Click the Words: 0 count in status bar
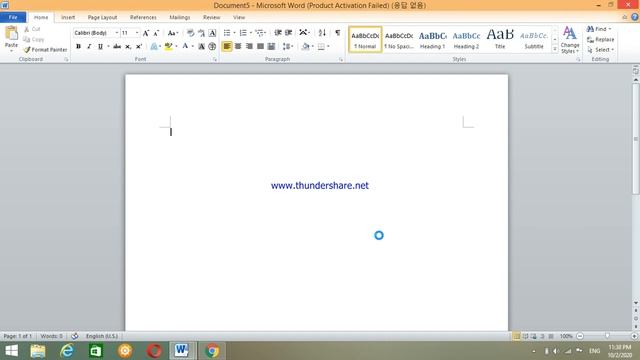Viewport: 640px width, 360px height. [x=51, y=336]
